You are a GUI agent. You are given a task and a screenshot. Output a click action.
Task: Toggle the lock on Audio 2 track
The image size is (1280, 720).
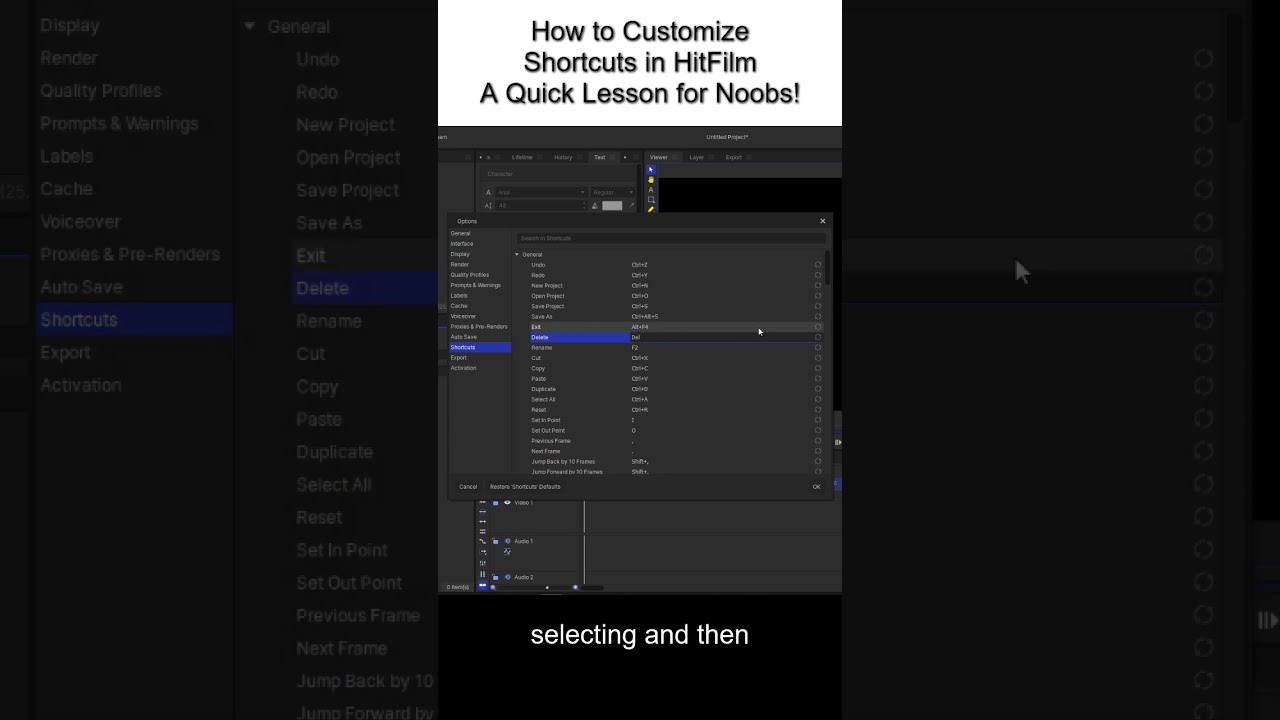click(x=495, y=577)
